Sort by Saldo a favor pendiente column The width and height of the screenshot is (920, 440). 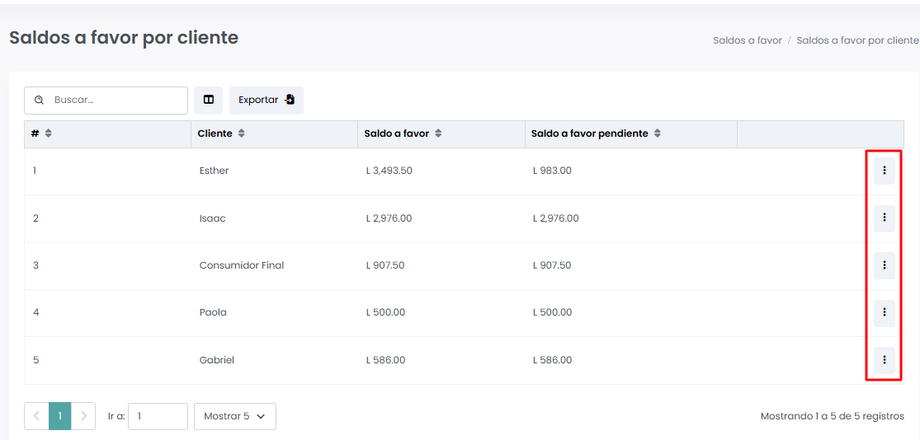point(657,134)
